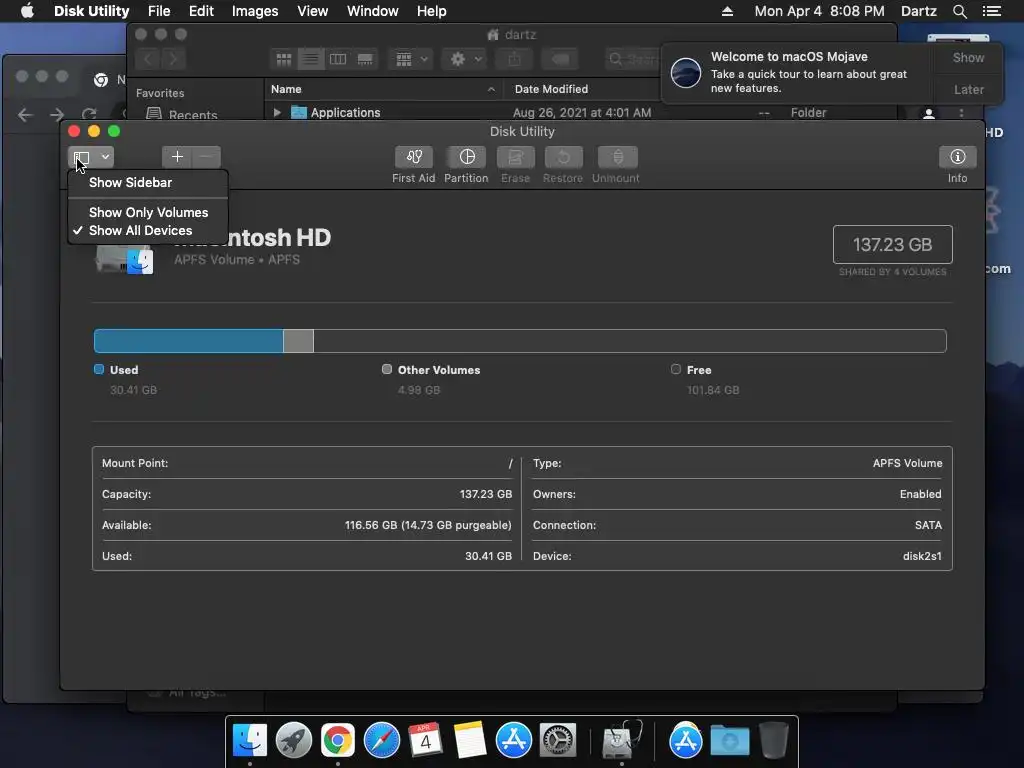Click the Macintosh HD disk icon
This screenshot has height=768, width=1024.
pos(125,259)
